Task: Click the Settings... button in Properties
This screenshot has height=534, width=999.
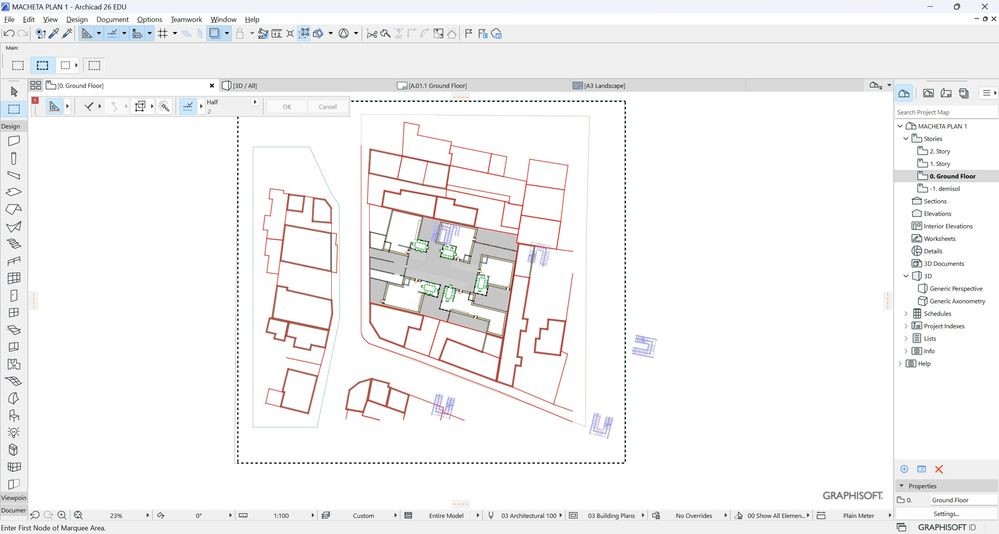Action: (x=946, y=514)
